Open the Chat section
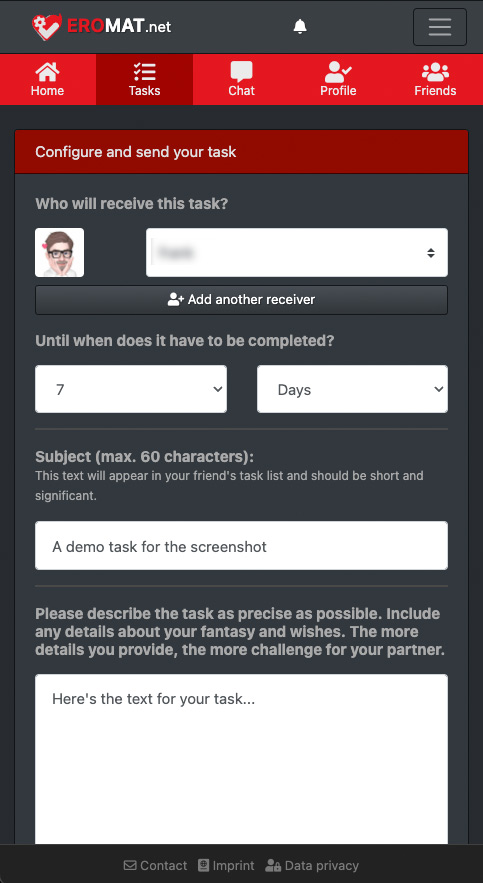This screenshot has width=483, height=883. [241, 79]
